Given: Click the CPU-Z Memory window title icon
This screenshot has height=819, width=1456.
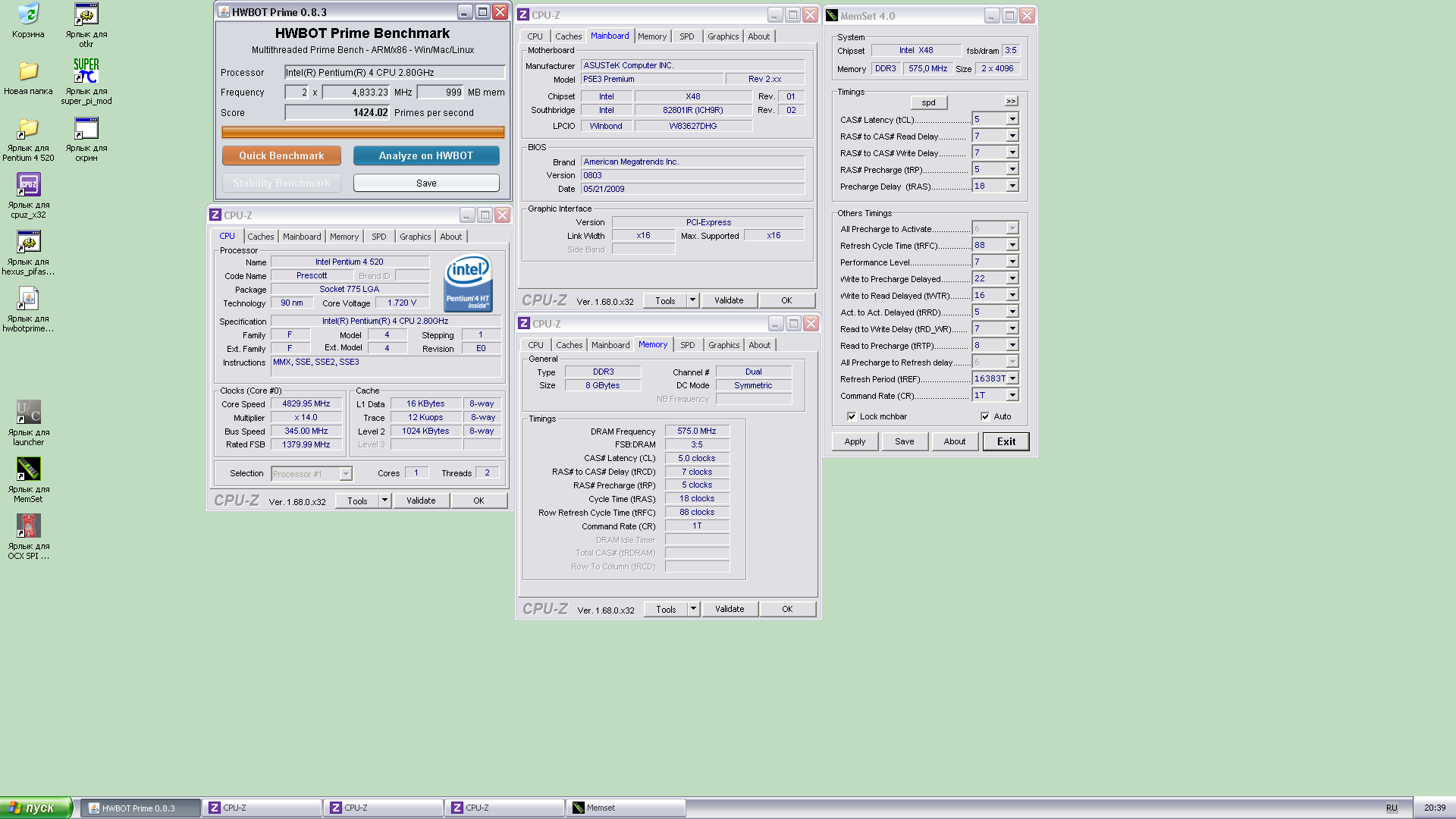Looking at the screenshot, I should click(524, 324).
